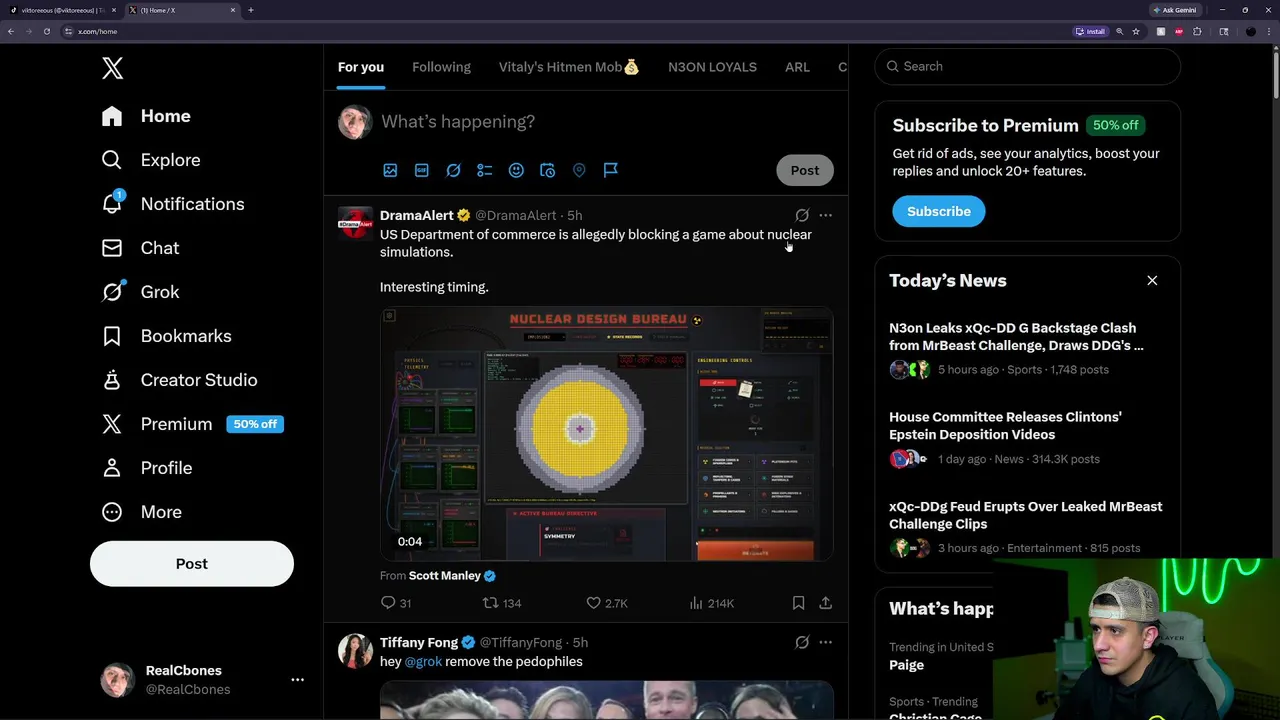This screenshot has width=1280, height=720.
Task: Add a GIF to the post
Action: 422,170
